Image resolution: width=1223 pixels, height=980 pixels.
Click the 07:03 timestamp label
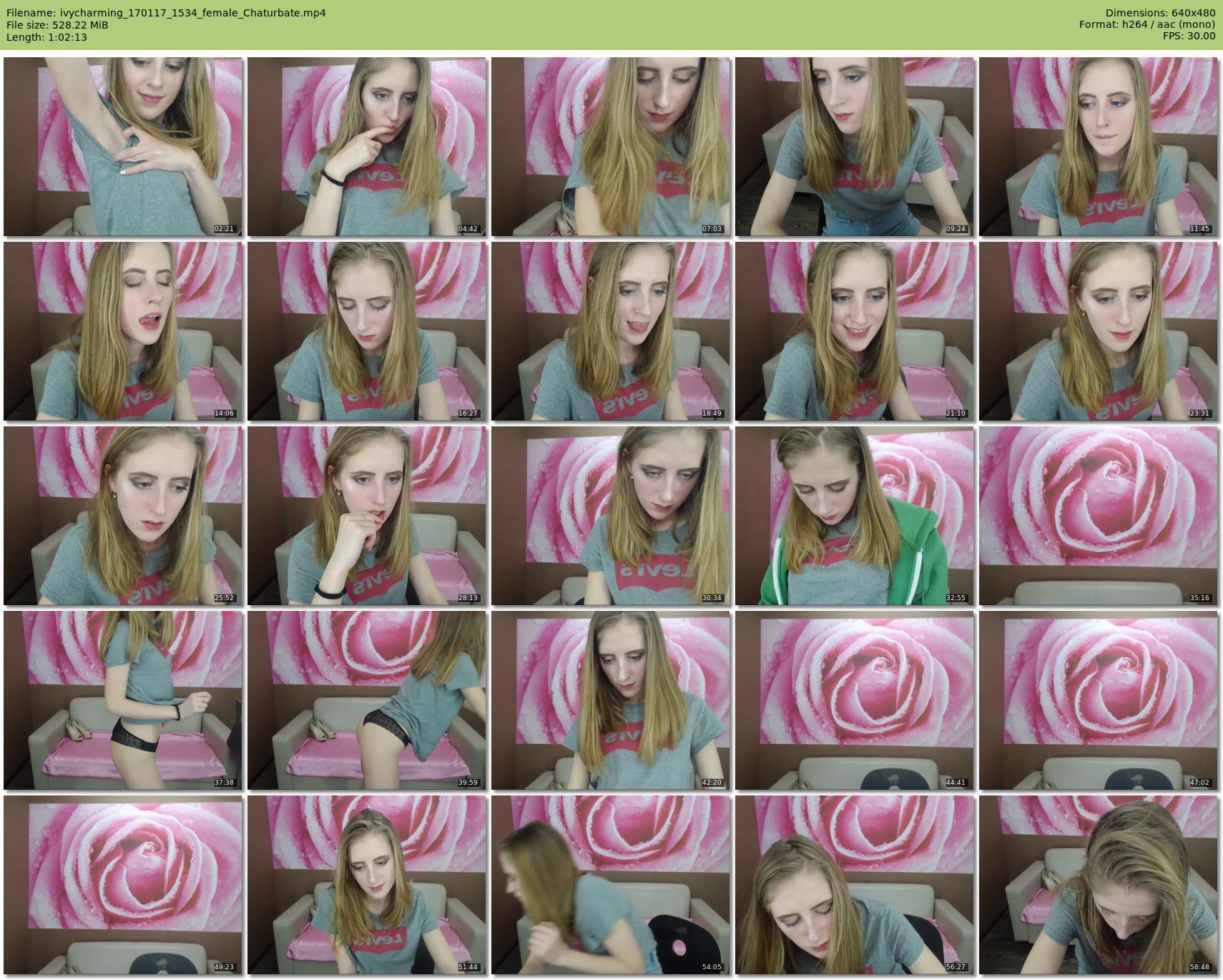point(712,229)
